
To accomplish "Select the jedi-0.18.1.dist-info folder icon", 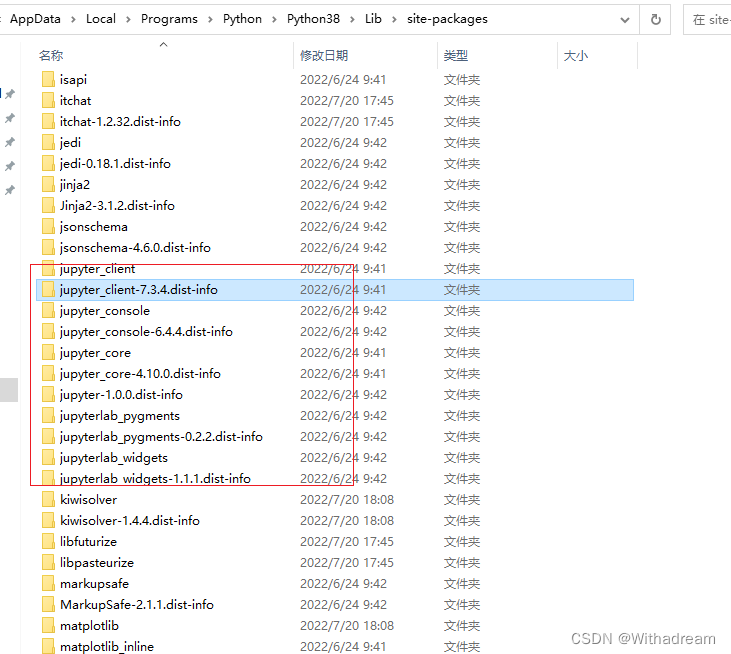I will pyautogui.click(x=48, y=163).
